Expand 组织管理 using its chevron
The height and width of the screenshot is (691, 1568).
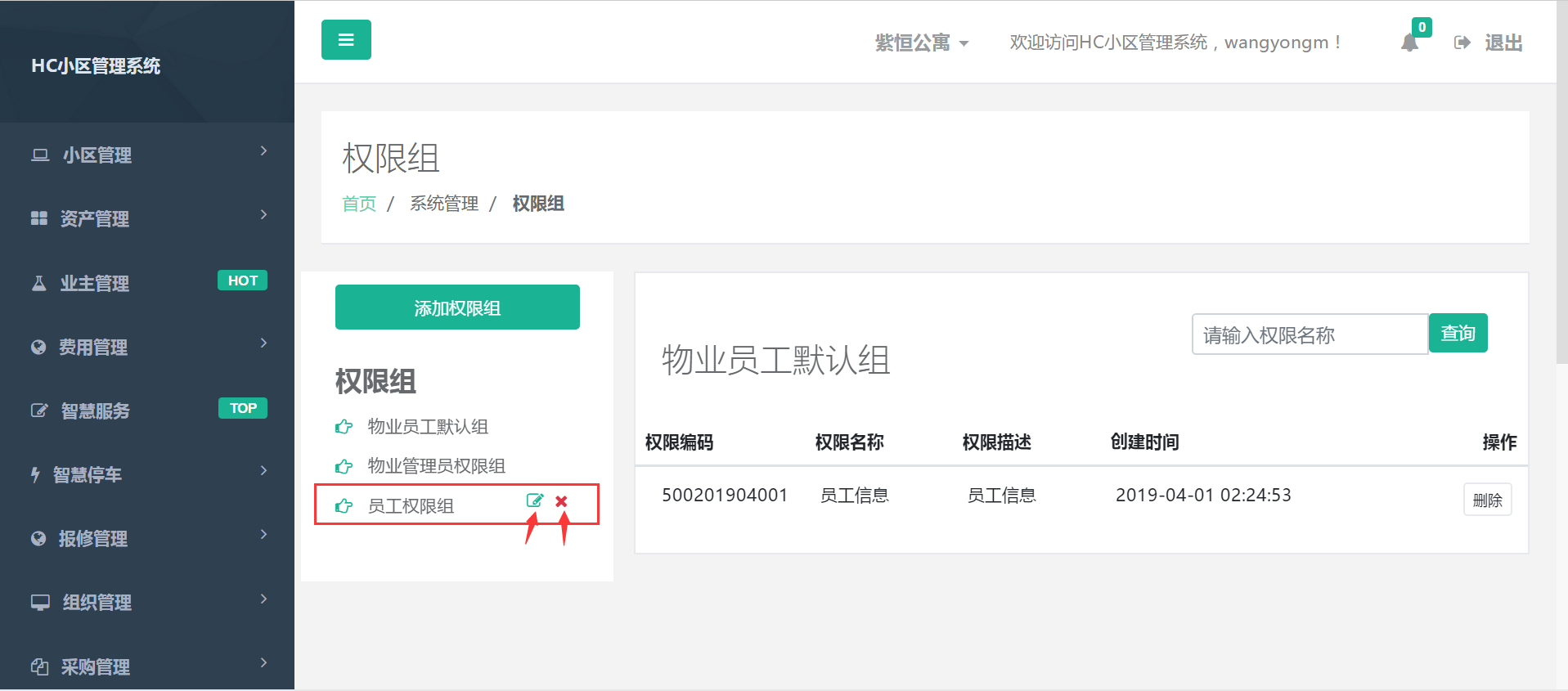263,599
